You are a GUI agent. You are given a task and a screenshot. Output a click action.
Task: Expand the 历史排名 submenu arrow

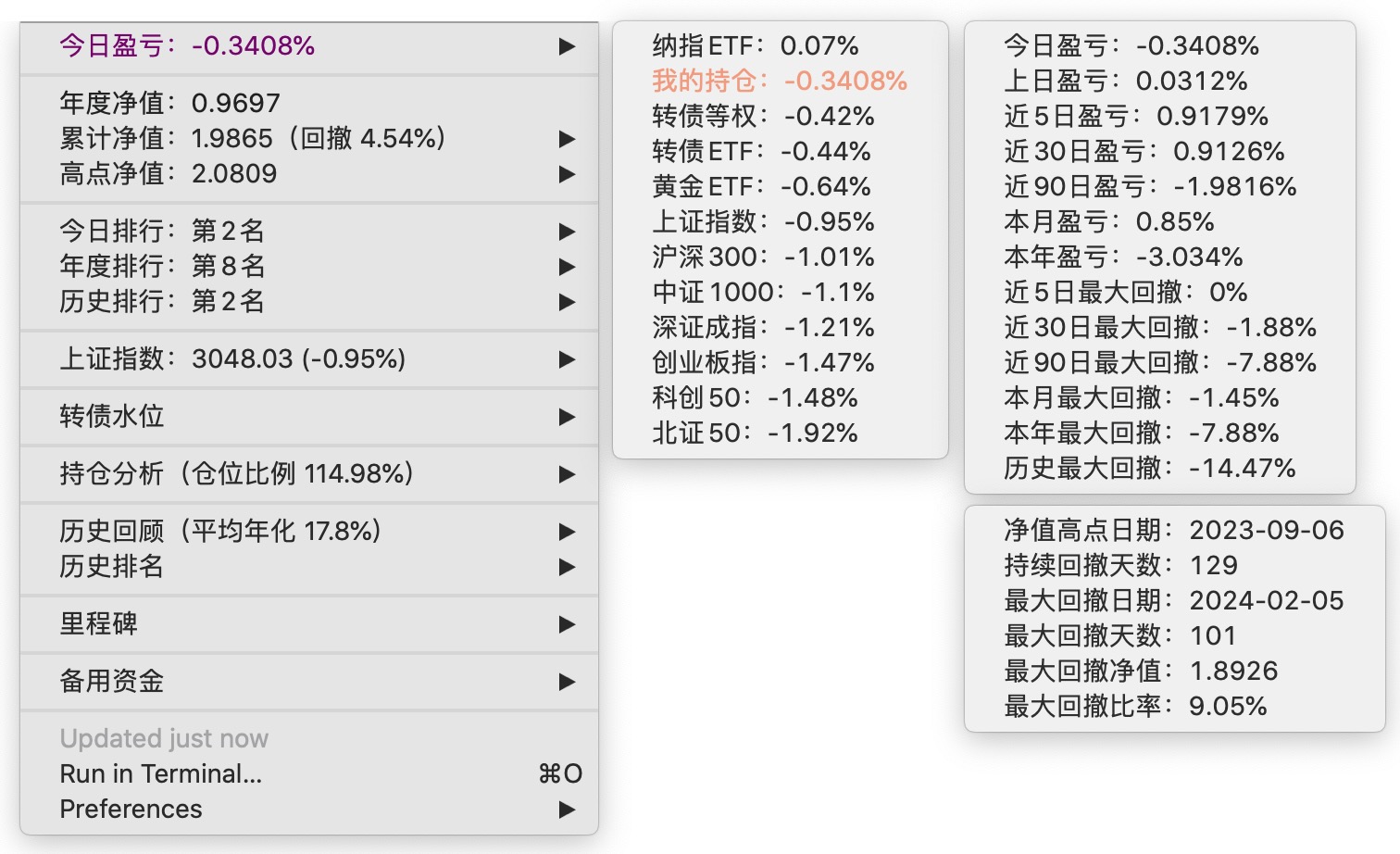point(567,567)
